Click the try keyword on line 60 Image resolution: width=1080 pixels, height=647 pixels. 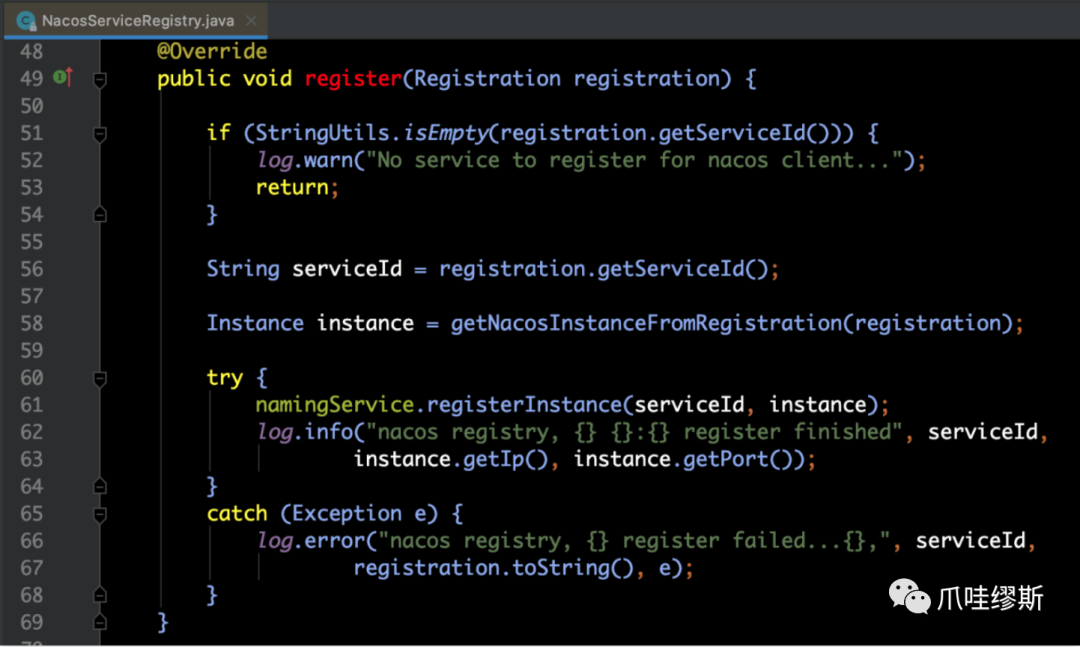tap(225, 378)
